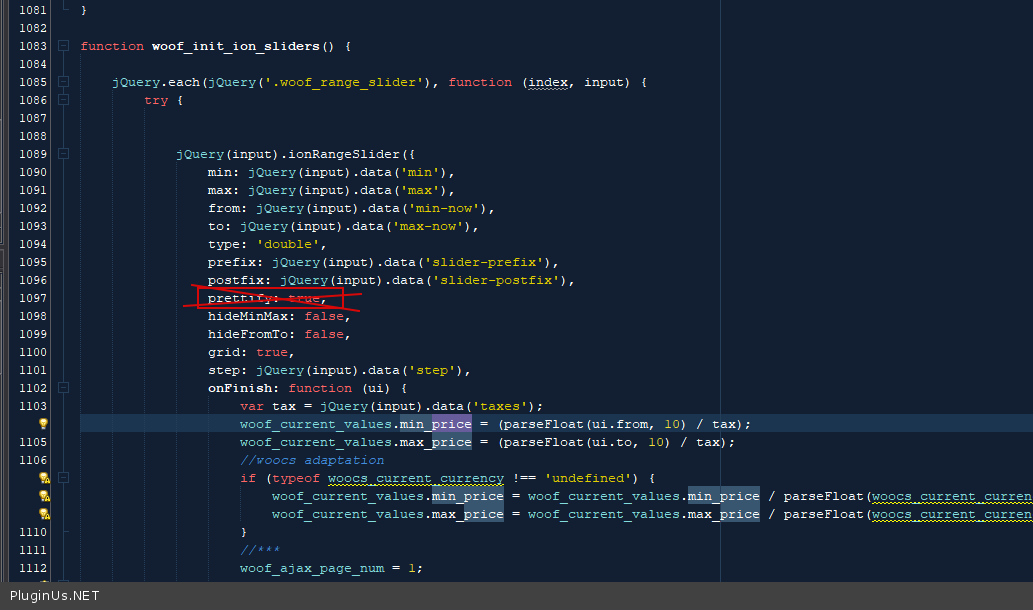
Task: Click line number 1100 in the gutter
Action: (x=33, y=352)
